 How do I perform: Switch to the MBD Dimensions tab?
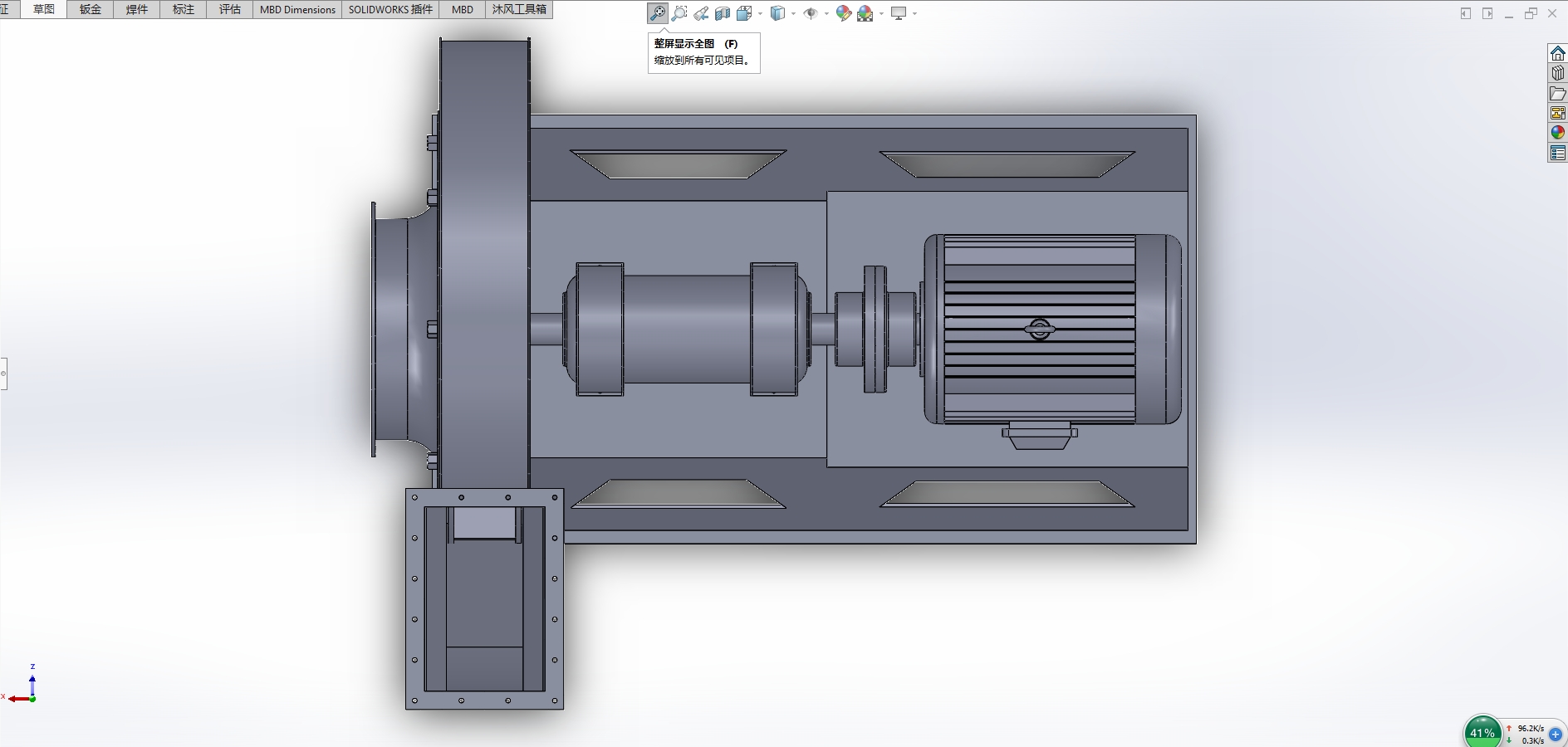pos(297,10)
